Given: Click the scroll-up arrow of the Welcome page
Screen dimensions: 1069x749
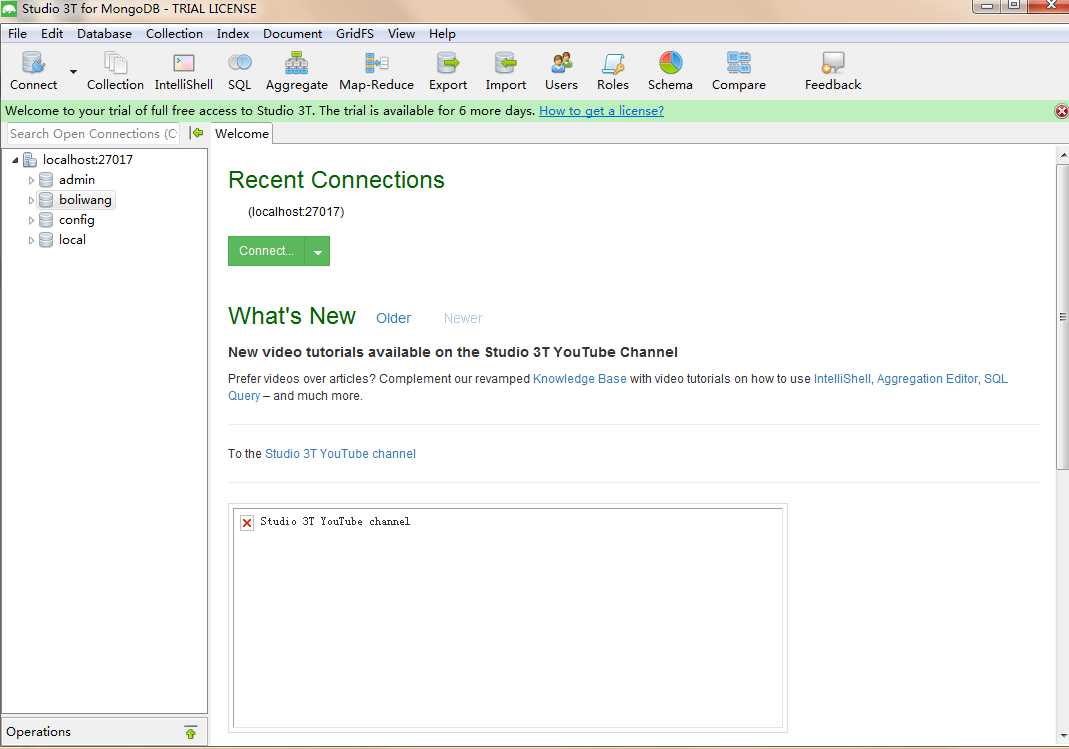Looking at the screenshot, I should pos(1063,155).
